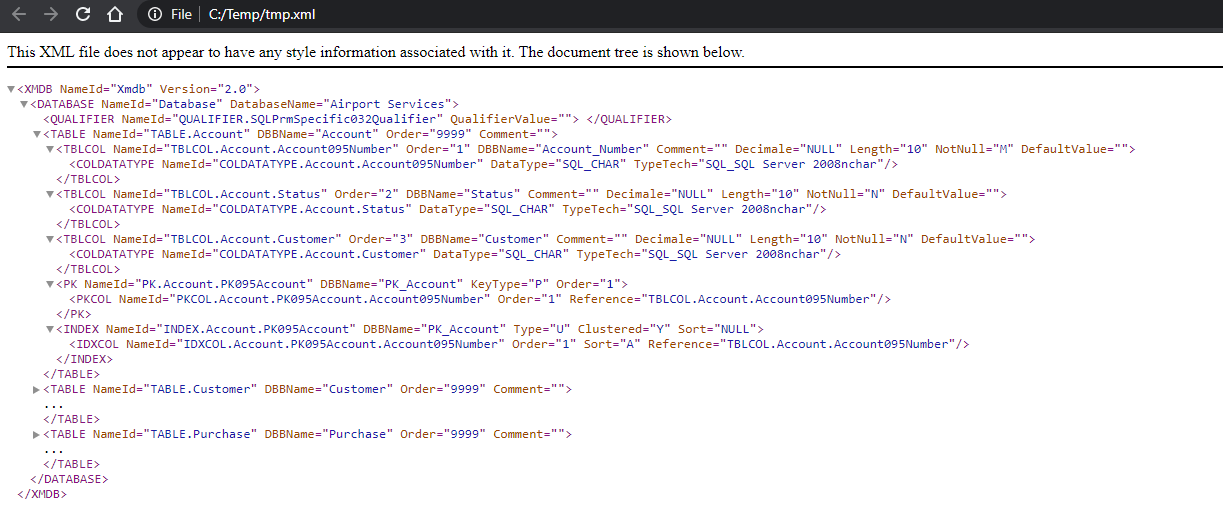
Task: Open the site information icon beside File
Action: point(155,14)
